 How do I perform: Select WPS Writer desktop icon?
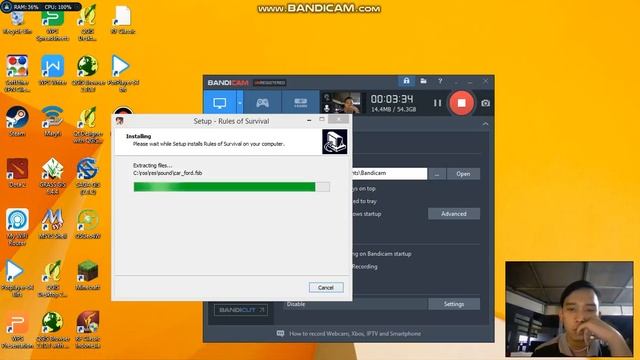tap(52, 70)
